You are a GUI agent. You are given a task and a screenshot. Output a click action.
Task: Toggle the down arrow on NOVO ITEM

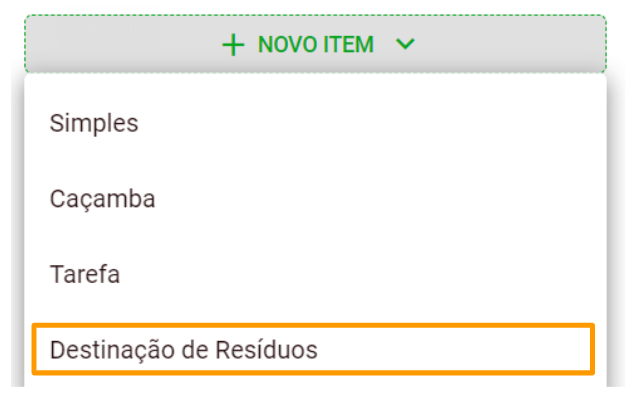404,45
